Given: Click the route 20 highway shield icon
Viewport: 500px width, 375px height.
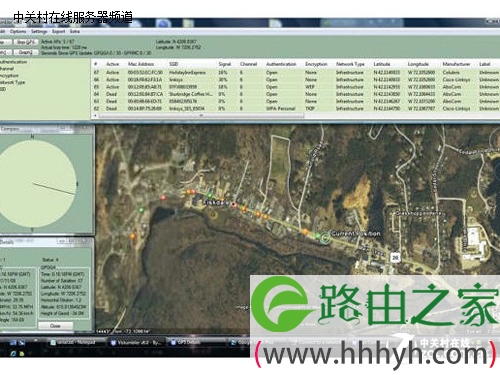Looking at the screenshot, I should [x=395, y=257].
